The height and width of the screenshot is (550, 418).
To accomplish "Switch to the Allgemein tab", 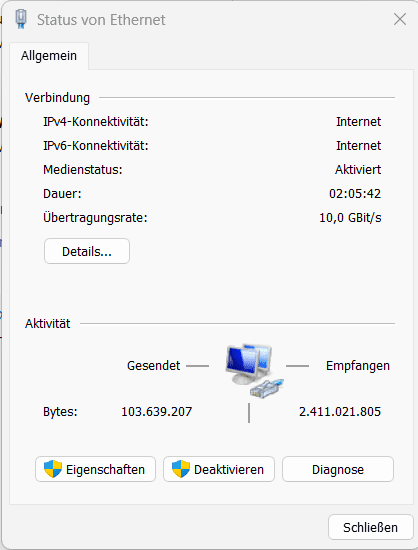I will tap(49, 56).
